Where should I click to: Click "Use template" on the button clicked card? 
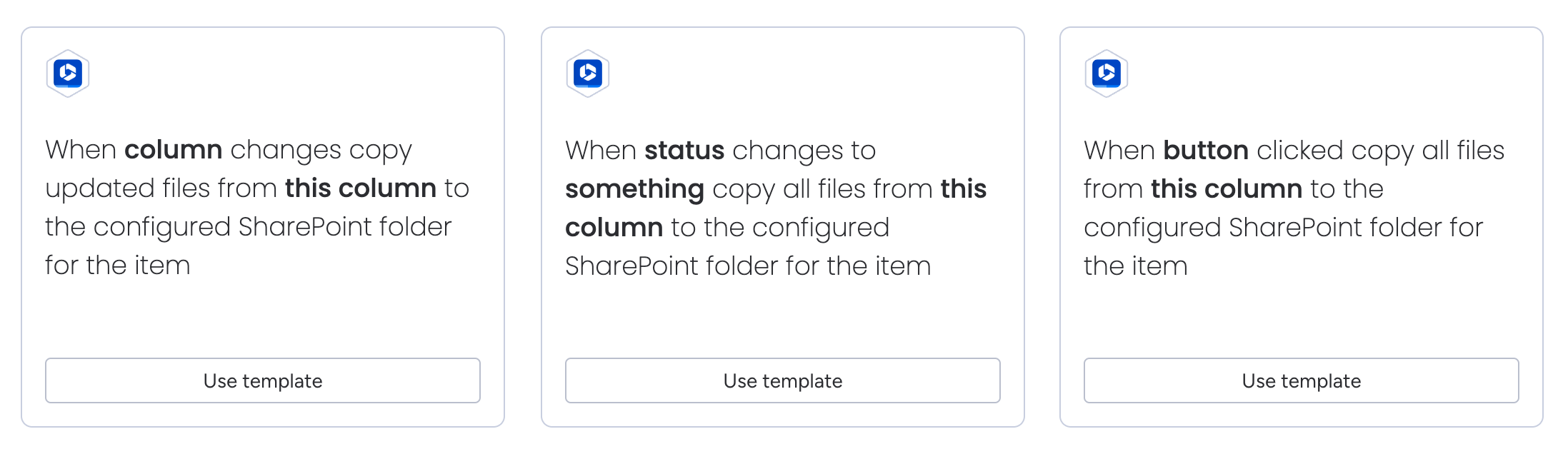pyautogui.click(x=1302, y=380)
